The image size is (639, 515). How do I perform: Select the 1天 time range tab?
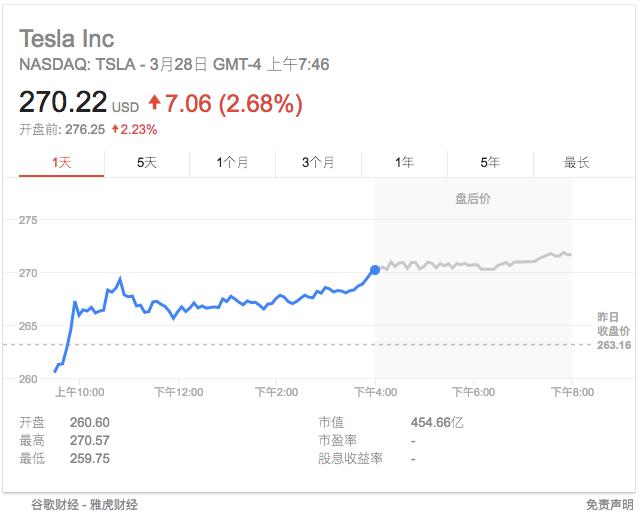[62, 163]
